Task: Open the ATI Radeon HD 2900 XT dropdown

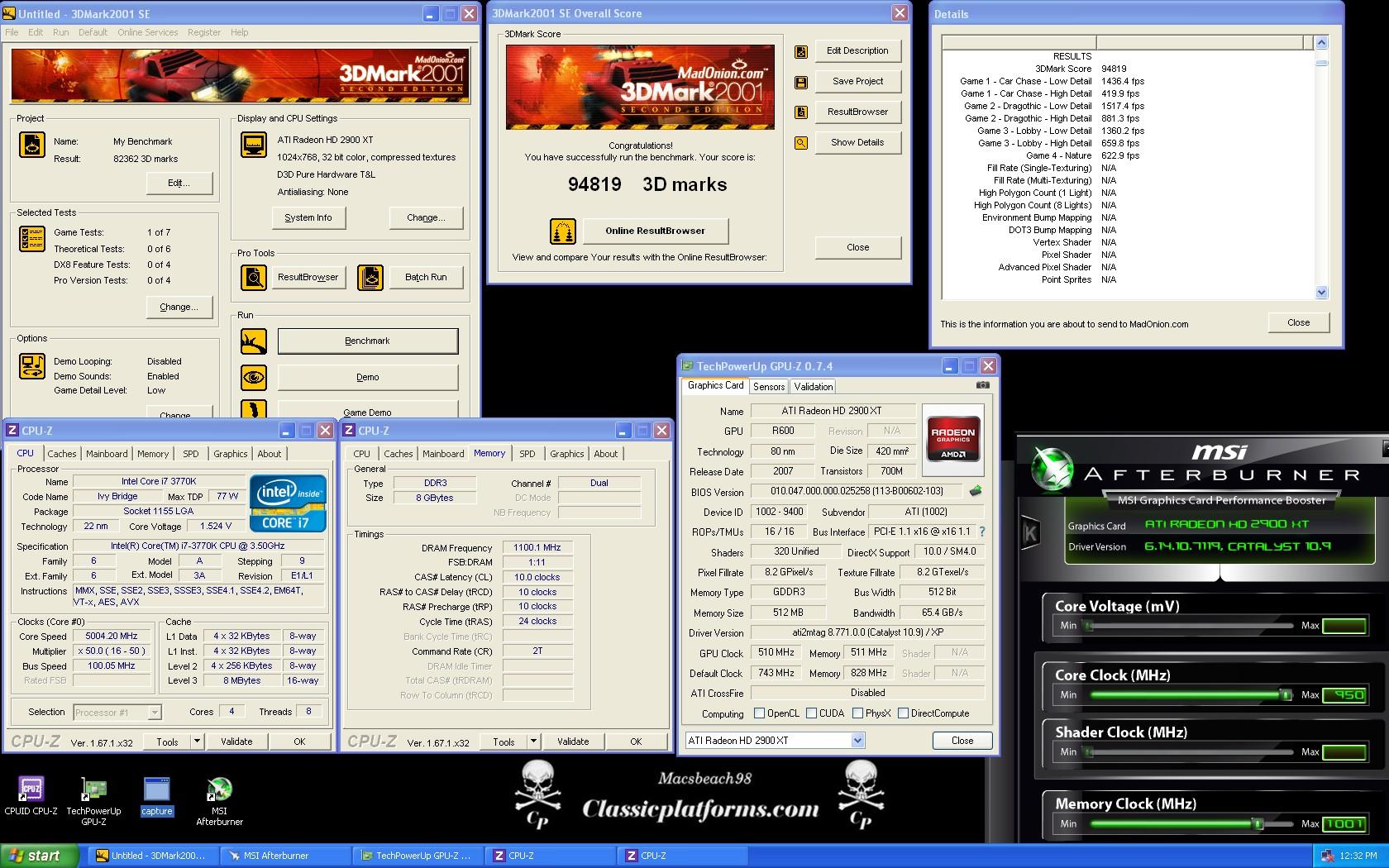Action: pyautogui.click(x=857, y=741)
